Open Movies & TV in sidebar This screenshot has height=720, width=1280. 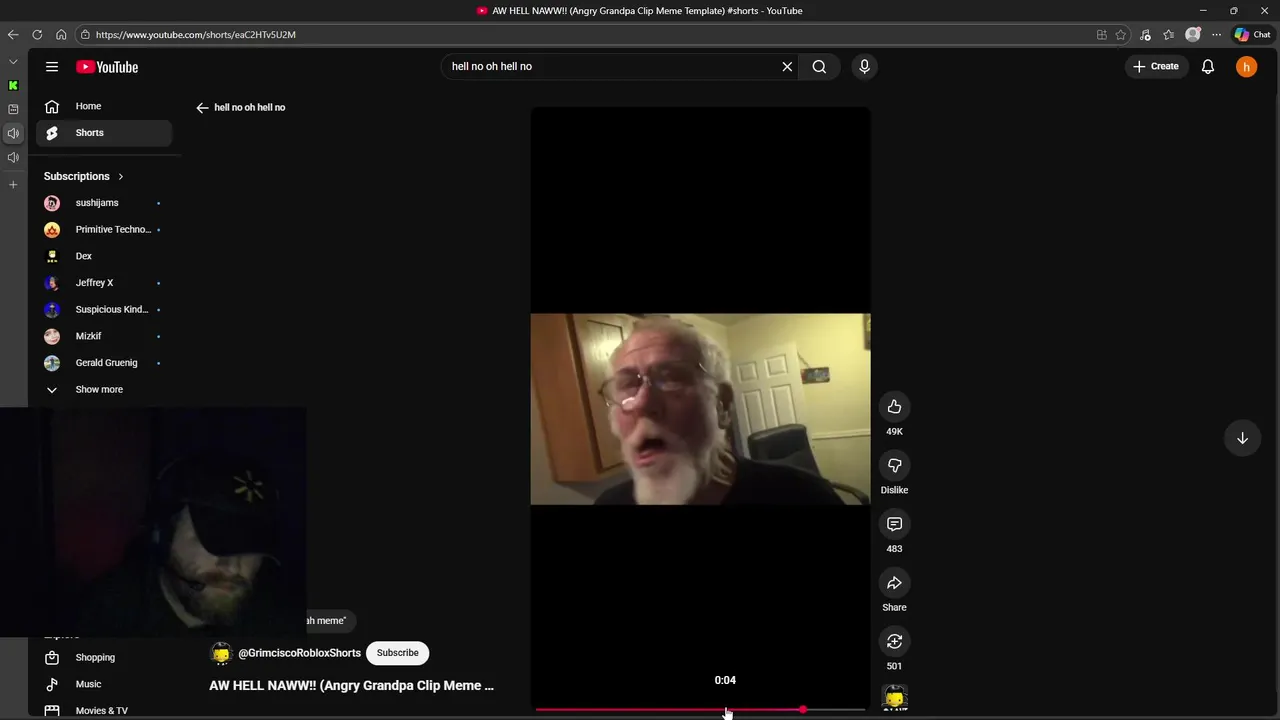[104, 710]
